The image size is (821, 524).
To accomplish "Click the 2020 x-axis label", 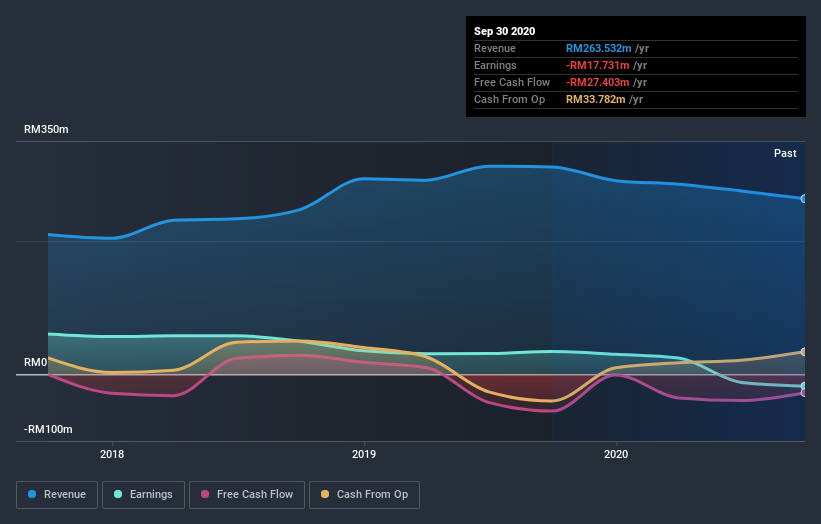I will click(616, 454).
